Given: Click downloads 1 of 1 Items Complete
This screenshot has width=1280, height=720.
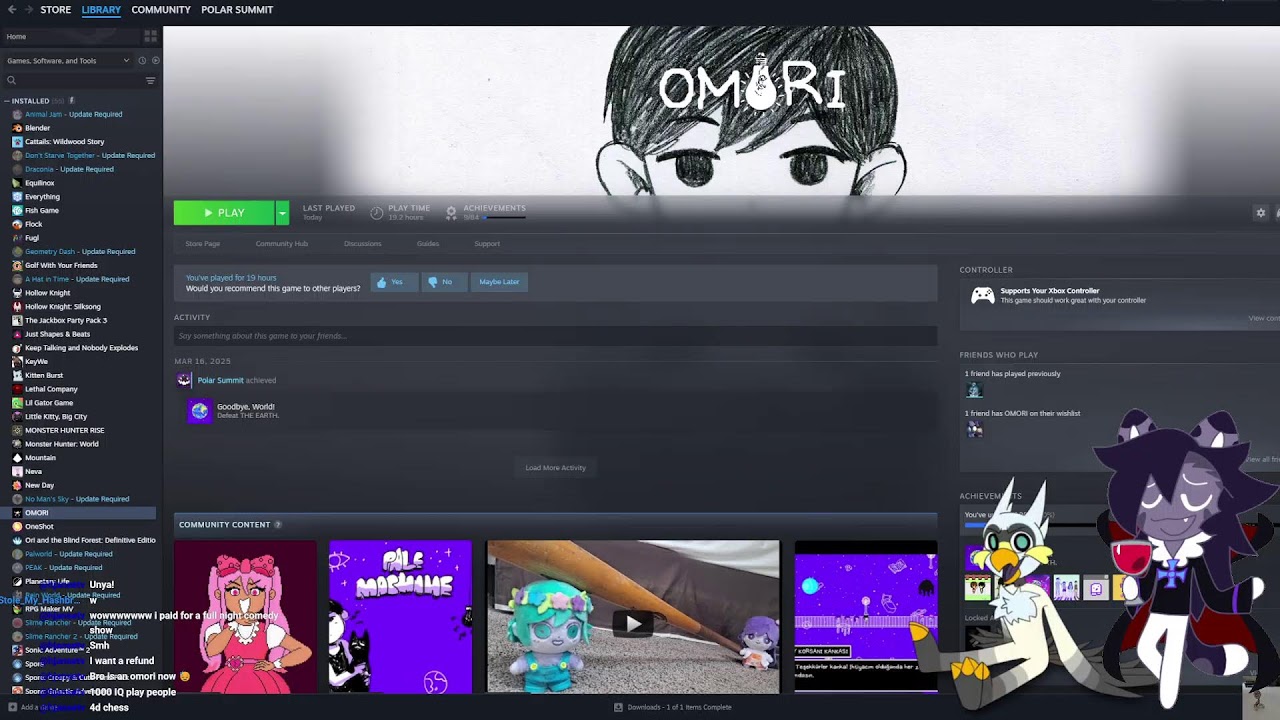Looking at the screenshot, I should pos(679,707).
